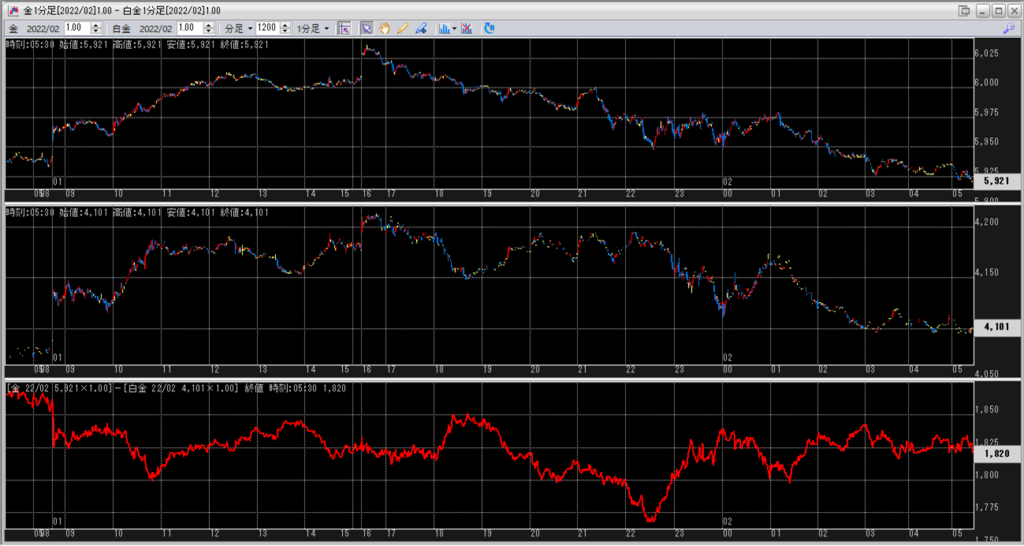Click the 金 2022/02 contract label
The height and width of the screenshot is (546, 1024).
tap(36, 28)
